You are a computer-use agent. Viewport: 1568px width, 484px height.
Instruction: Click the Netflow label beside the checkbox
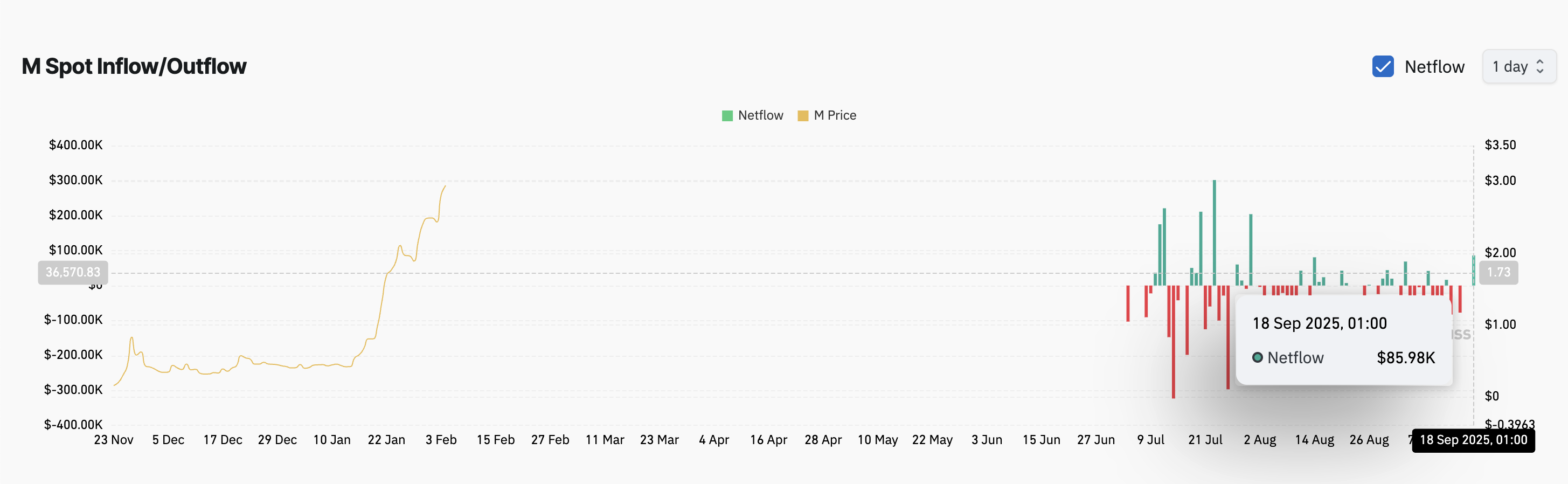[1434, 67]
